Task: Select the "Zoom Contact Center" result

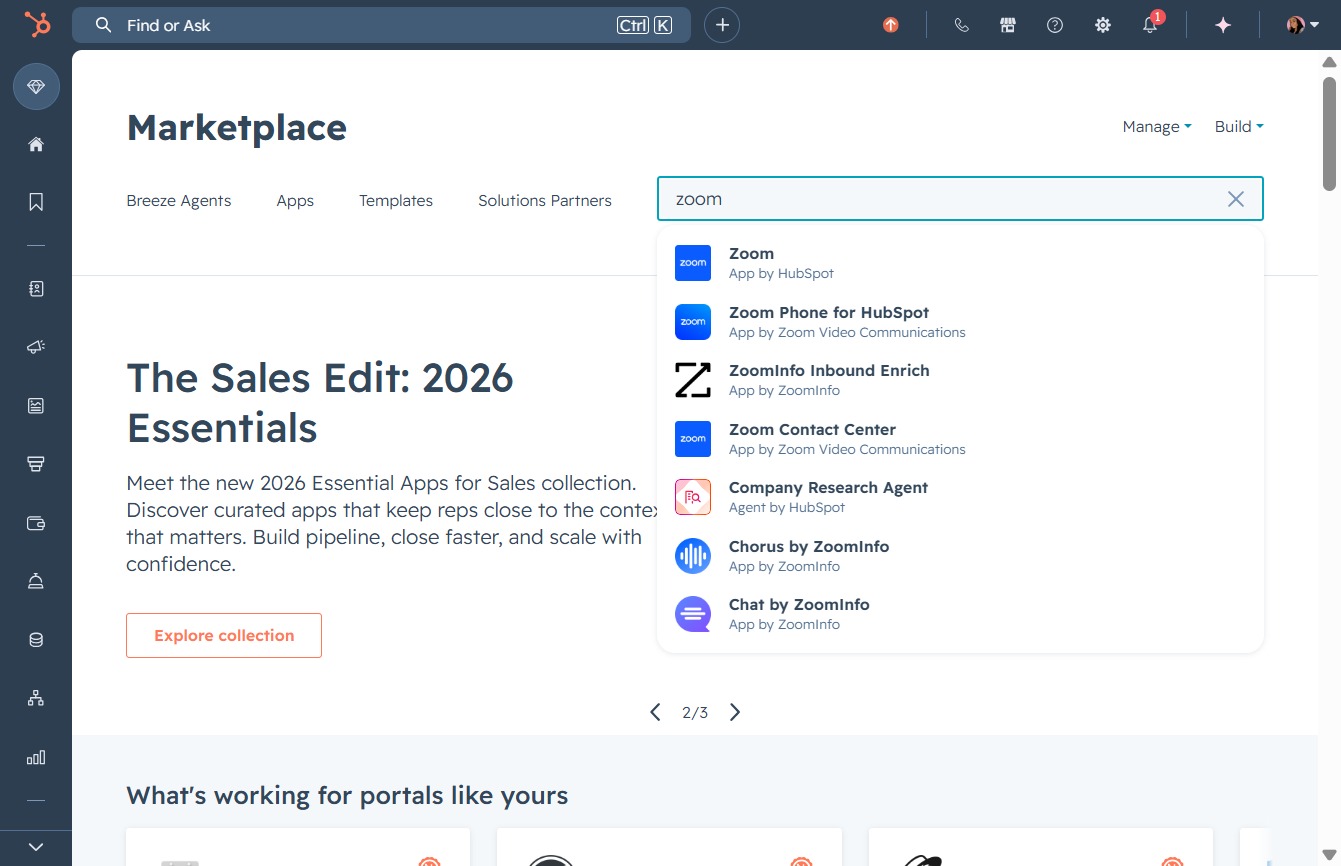Action: (x=960, y=439)
